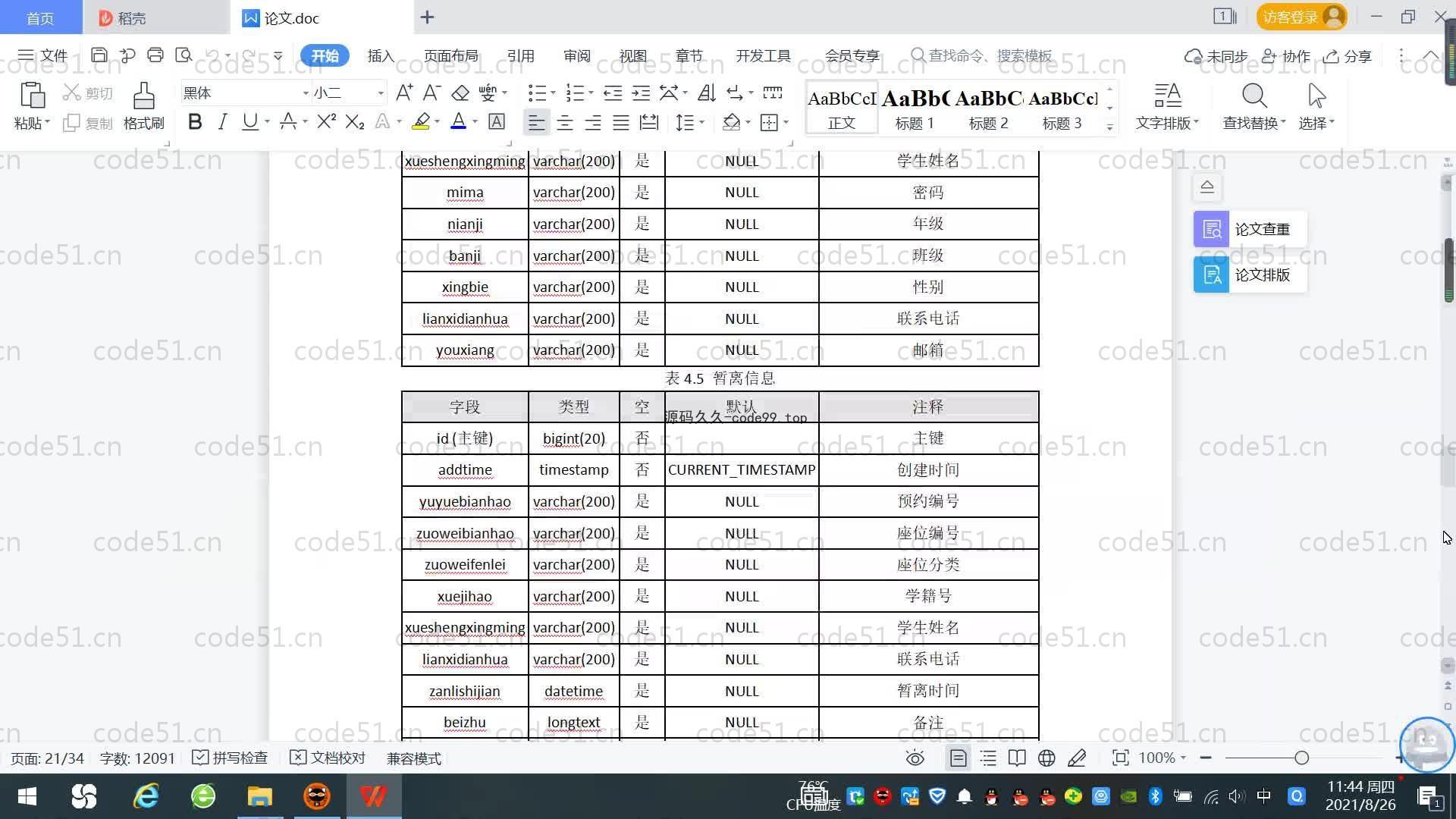This screenshot has width=1456, height=819.
Task: Open the font size dropdown (小二)
Action: [381, 93]
